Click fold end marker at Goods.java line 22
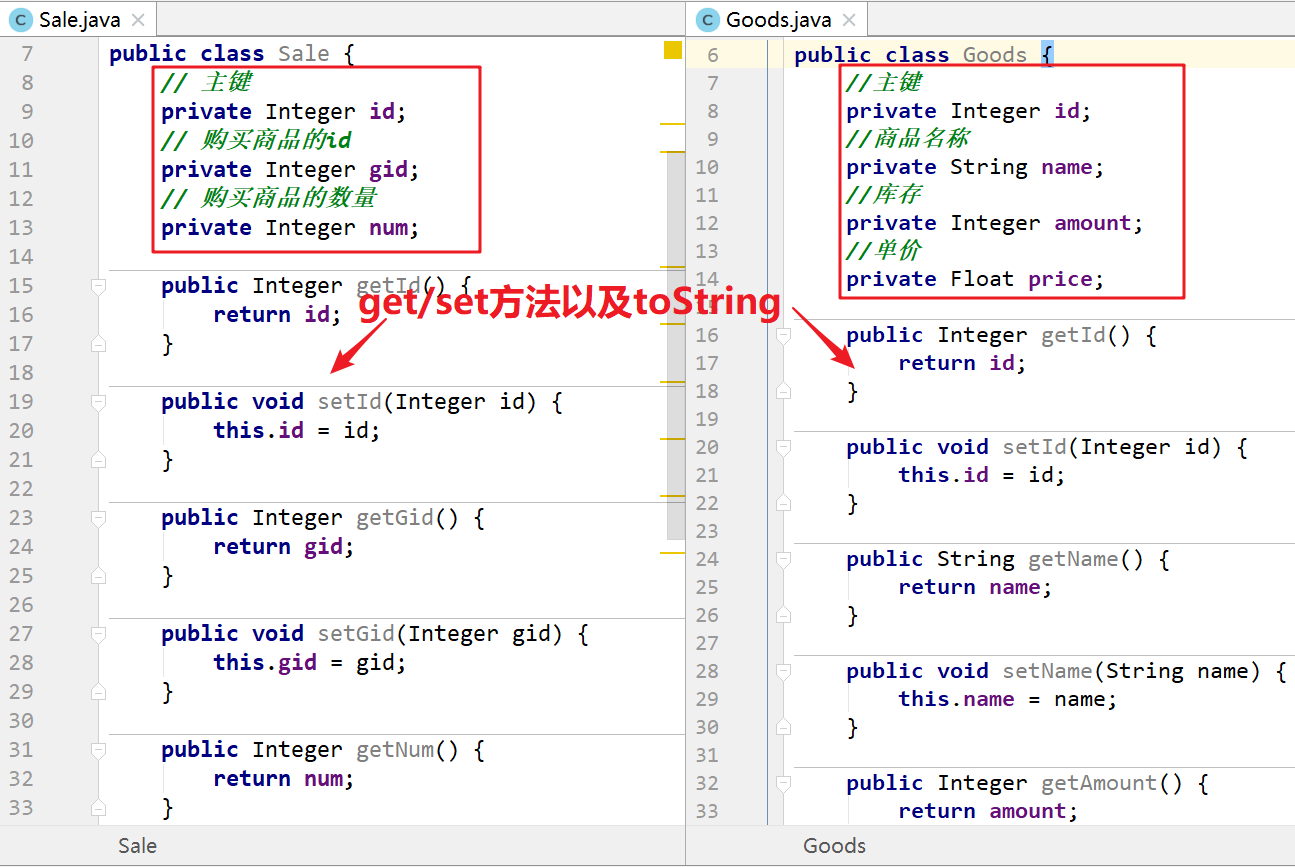 click(x=783, y=504)
